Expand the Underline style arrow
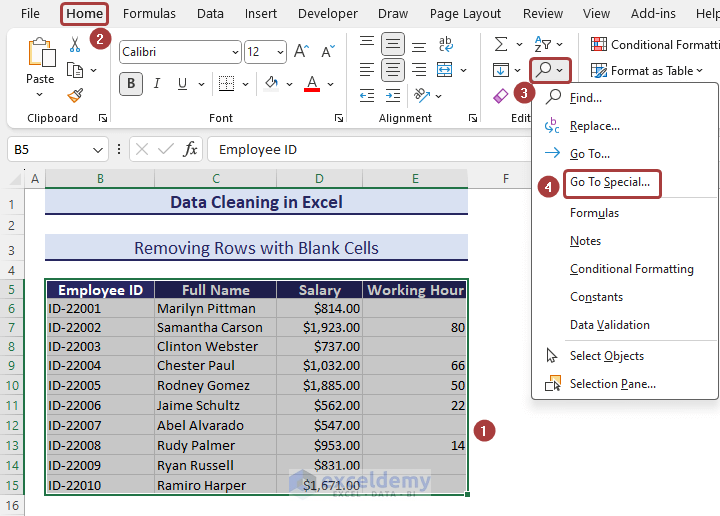 (x=201, y=84)
